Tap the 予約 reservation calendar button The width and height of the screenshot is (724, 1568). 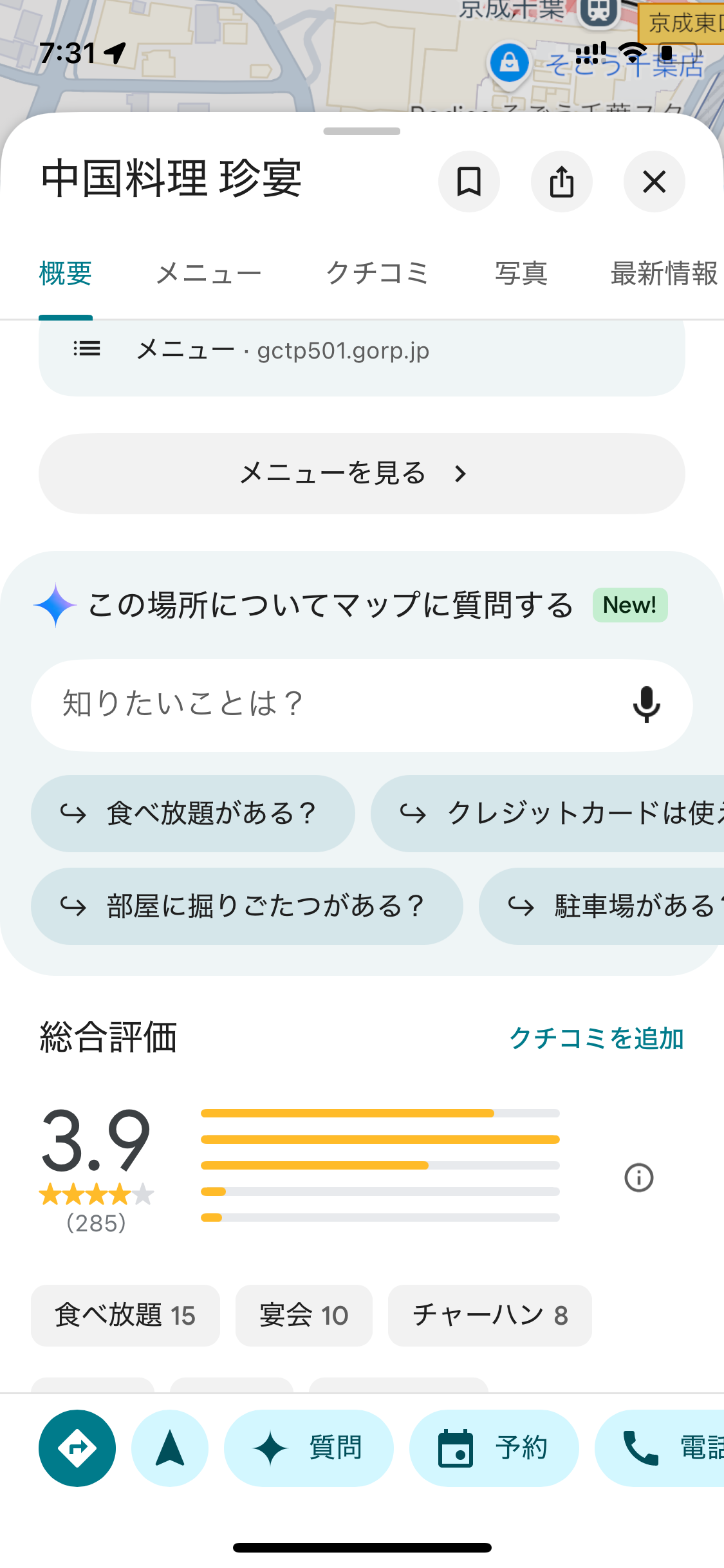[x=494, y=1448]
